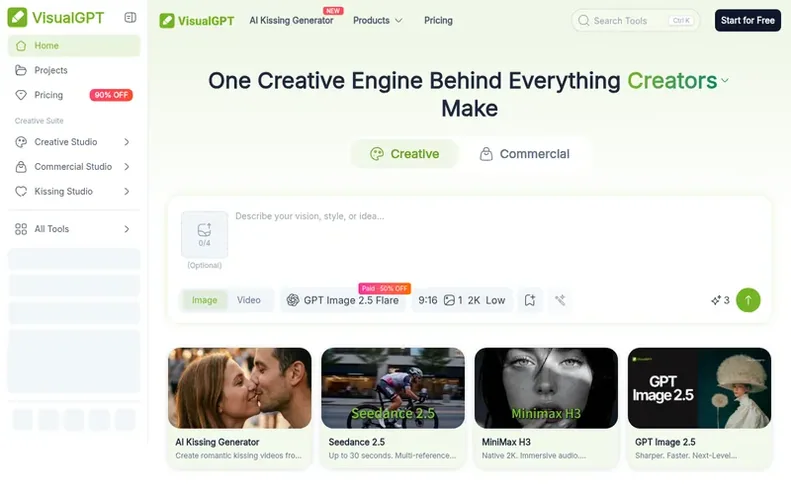Switch generation mode to Video
The image size is (791, 494).
pos(249,300)
